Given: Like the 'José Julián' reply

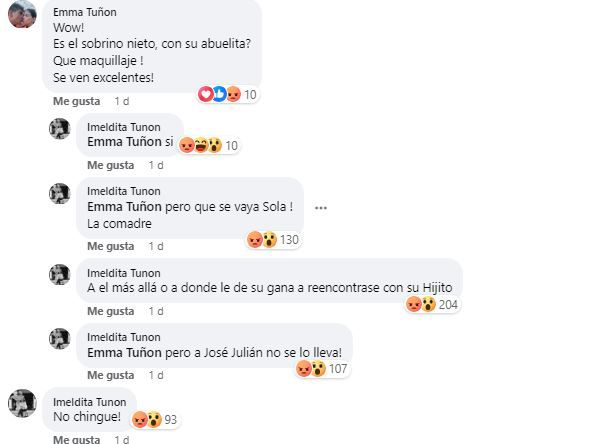Looking at the screenshot, I should (110, 375).
